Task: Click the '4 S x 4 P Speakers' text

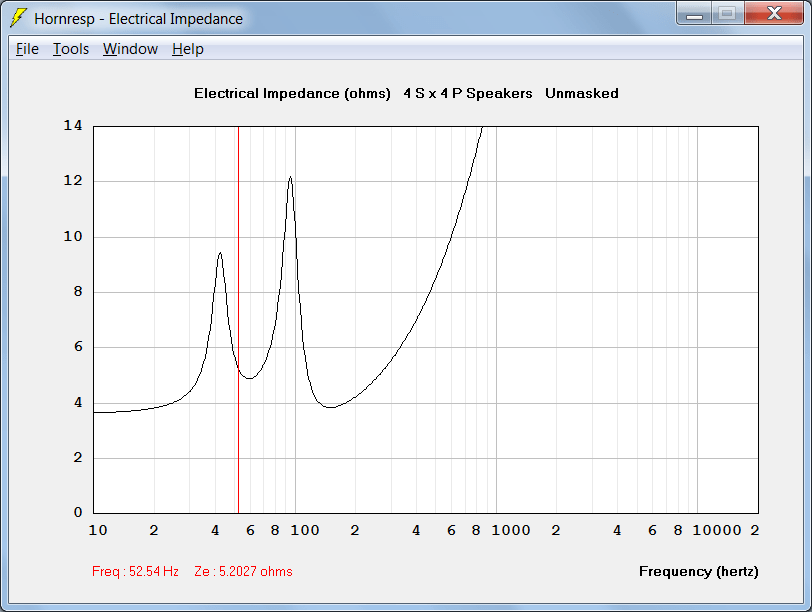Action: click(468, 93)
